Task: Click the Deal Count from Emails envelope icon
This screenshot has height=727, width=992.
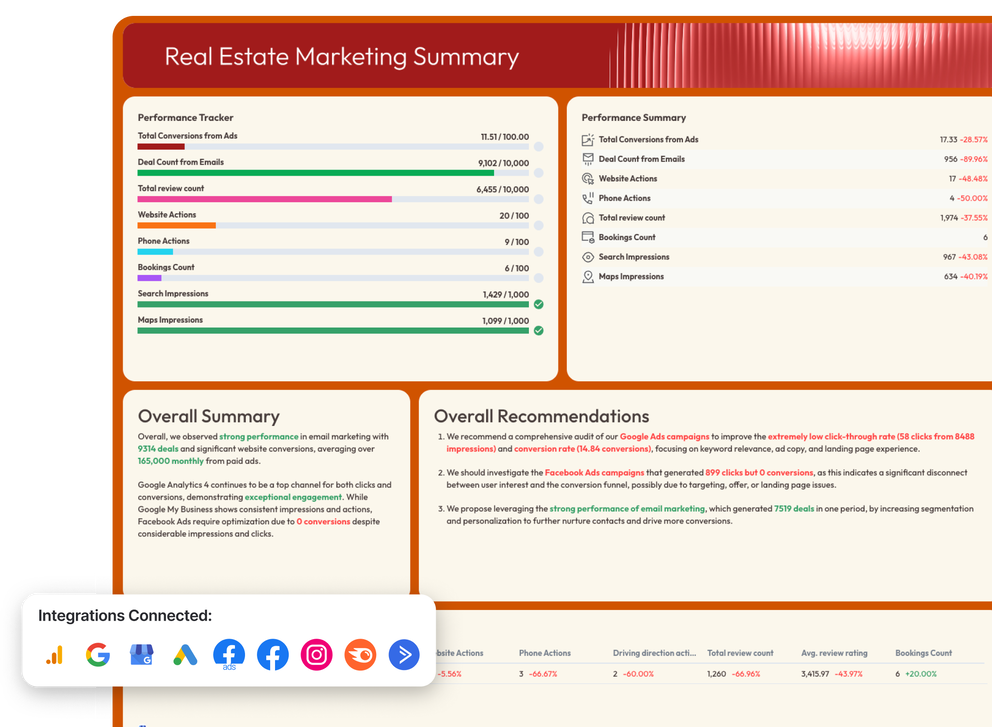Action: pos(587,158)
